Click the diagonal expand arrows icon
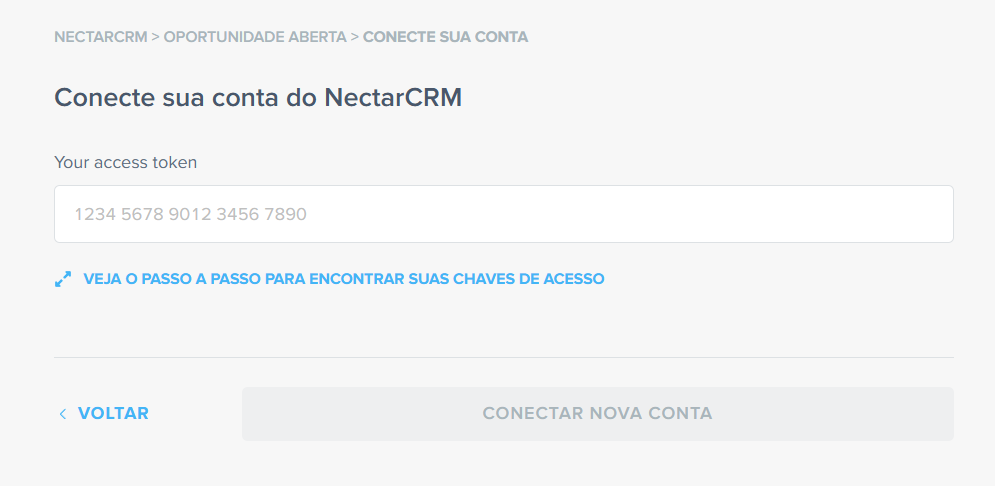This screenshot has width=995, height=486. (x=63, y=279)
